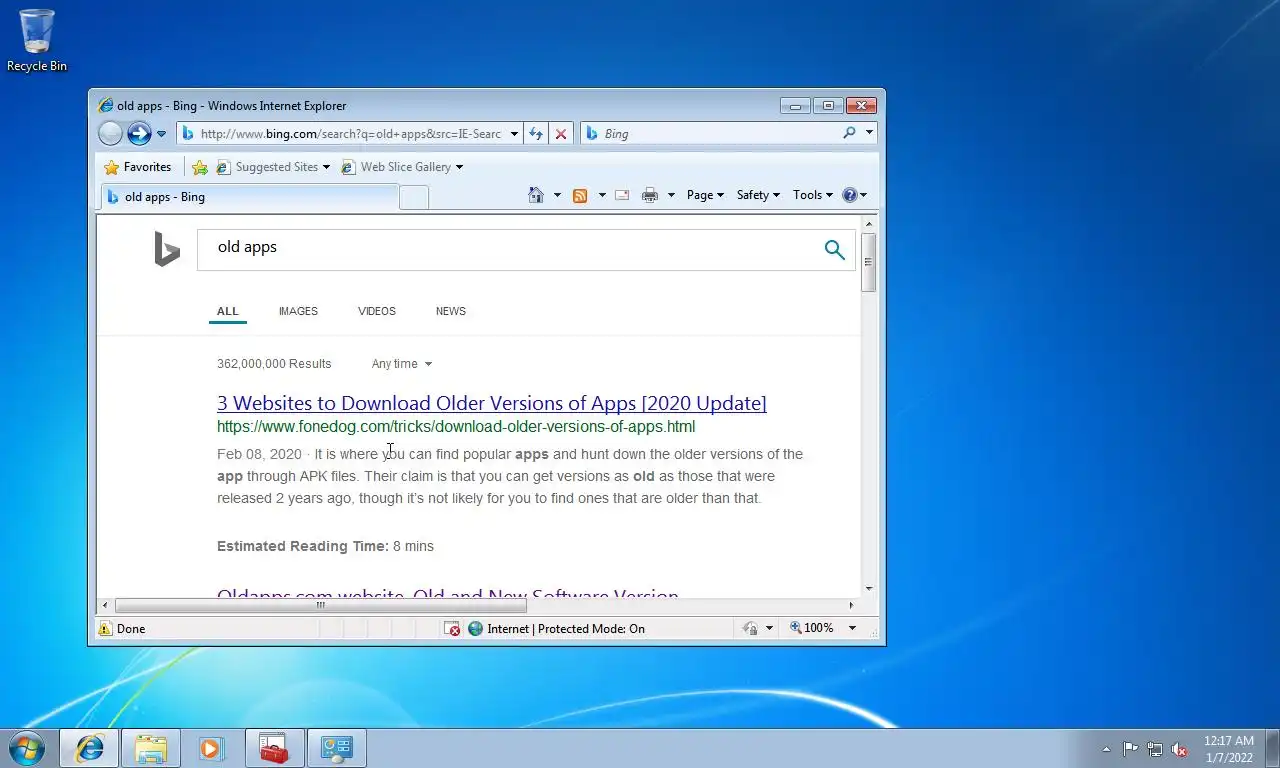Image resolution: width=1280 pixels, height=768 pixels.
Task: Click the Bing logo on the page
Action: tap(167, 249)
